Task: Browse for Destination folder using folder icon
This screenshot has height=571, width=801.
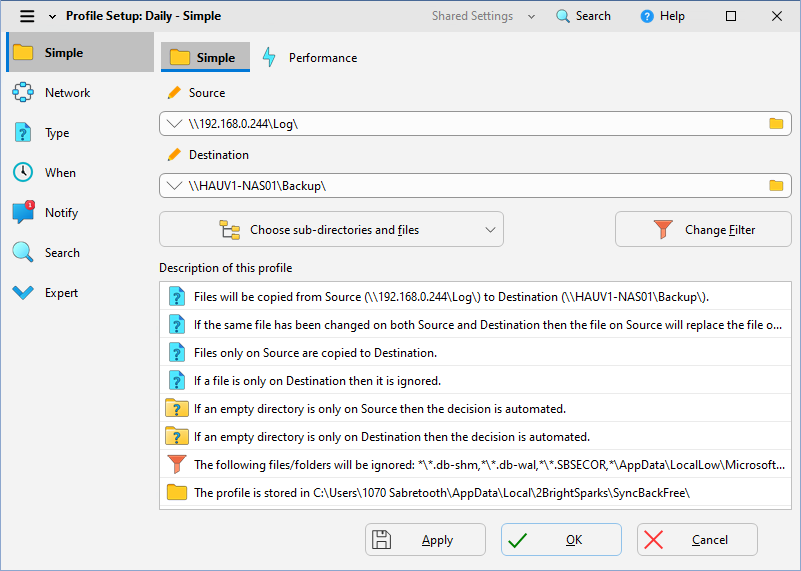Action: tap(775, 186)
